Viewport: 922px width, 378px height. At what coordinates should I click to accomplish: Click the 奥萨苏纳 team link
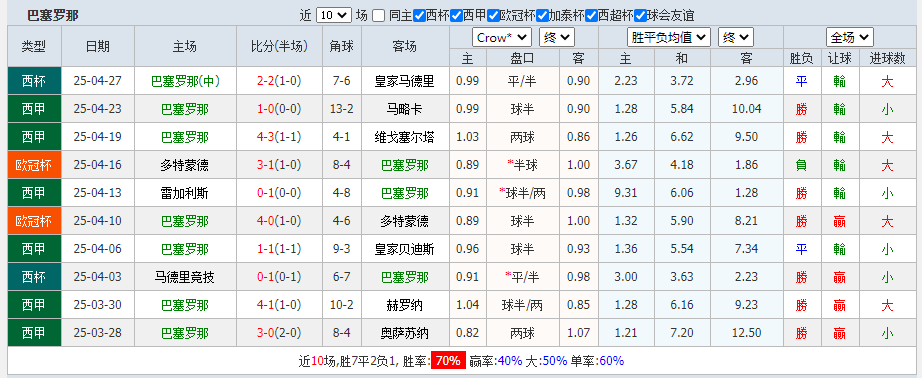[x=405, y=333]
